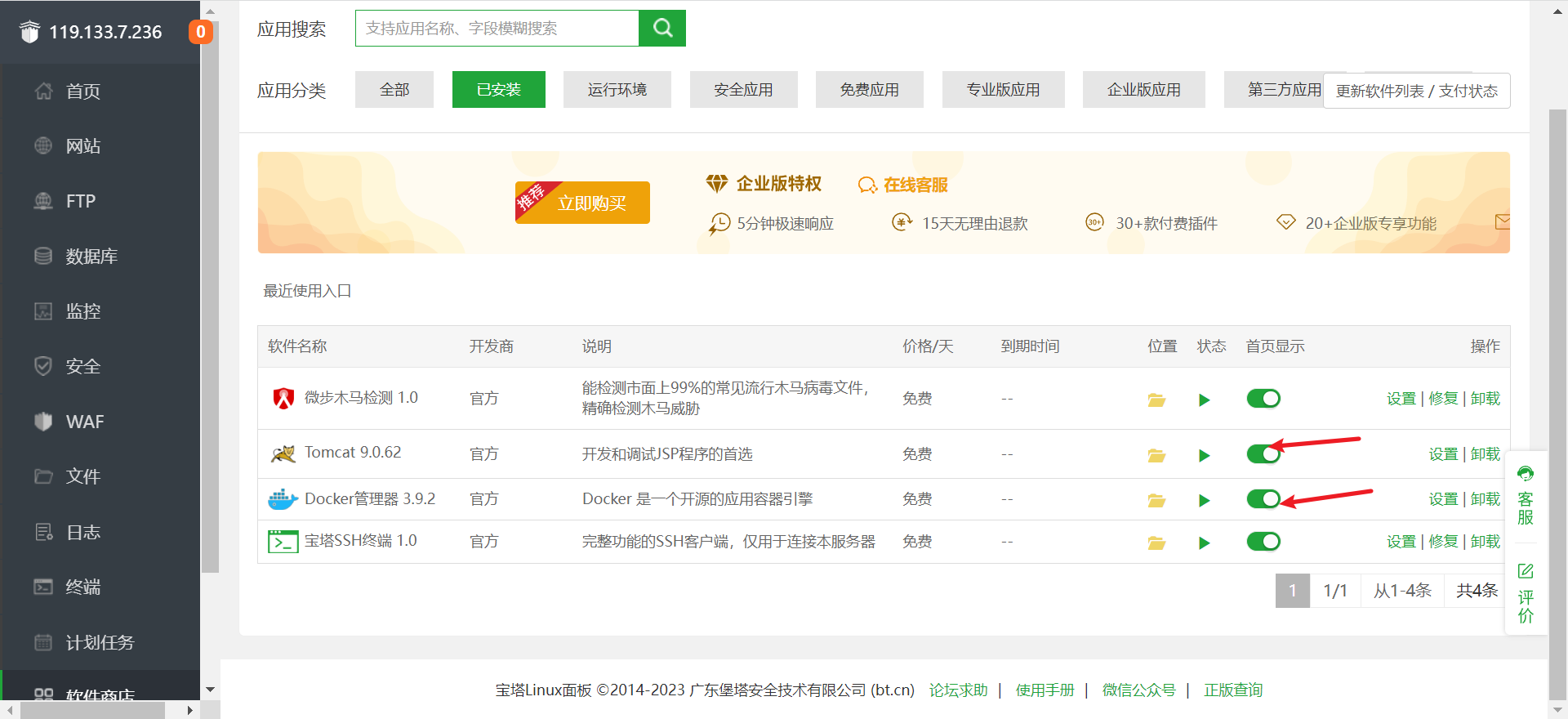Image resolution: width=1568 pixels, height=719 pixels.
Task: Click the 微步木马检测 shield app icon
Action: pyautogui.click(x=283, y=398)
